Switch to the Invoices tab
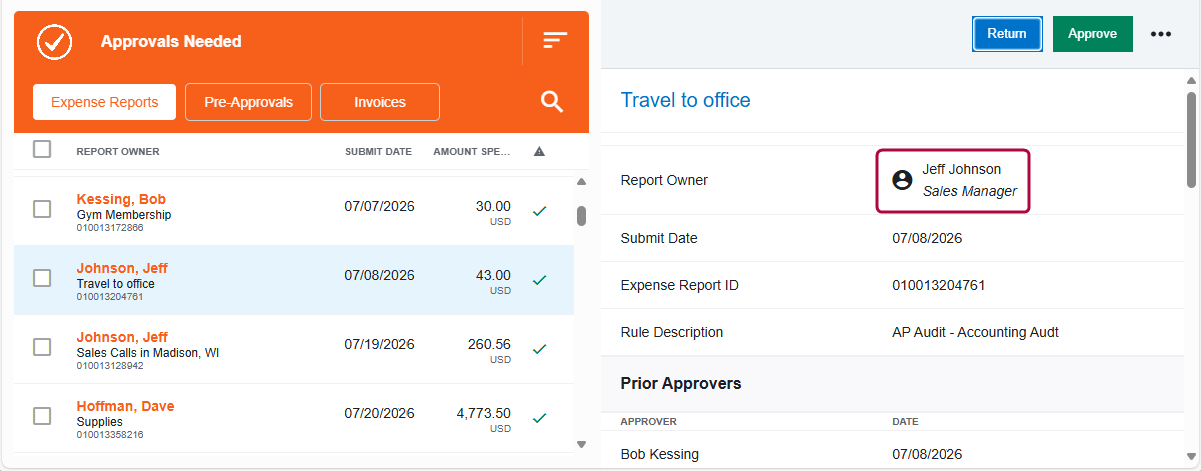The image size is (1201, 471). (x=380, y=102)
